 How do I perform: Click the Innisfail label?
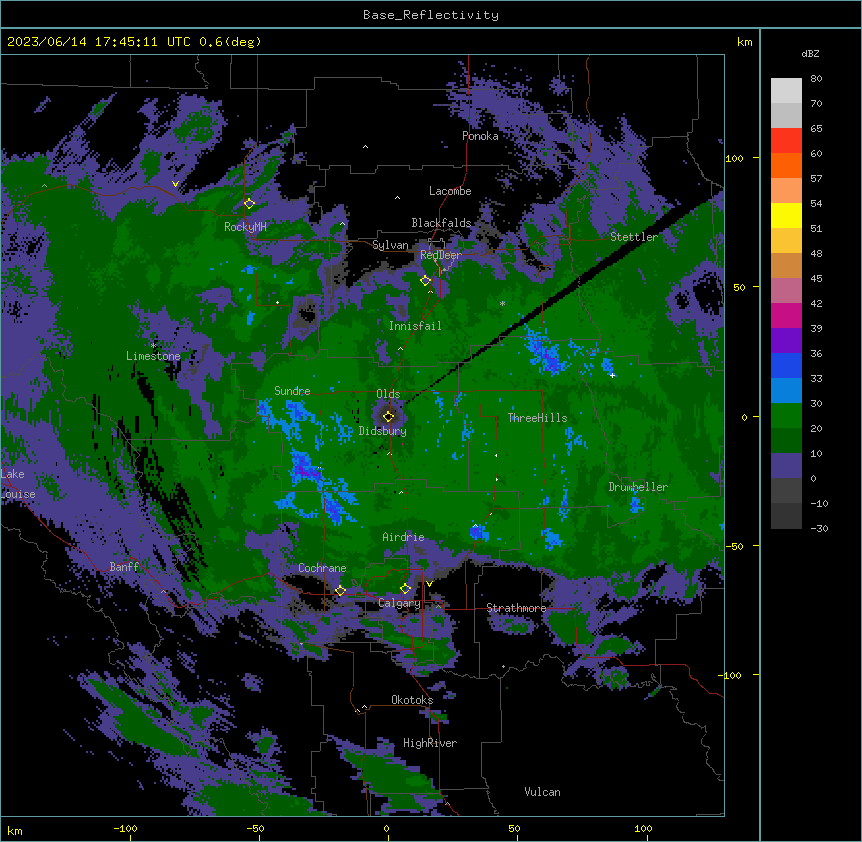[x=415, y=326]
